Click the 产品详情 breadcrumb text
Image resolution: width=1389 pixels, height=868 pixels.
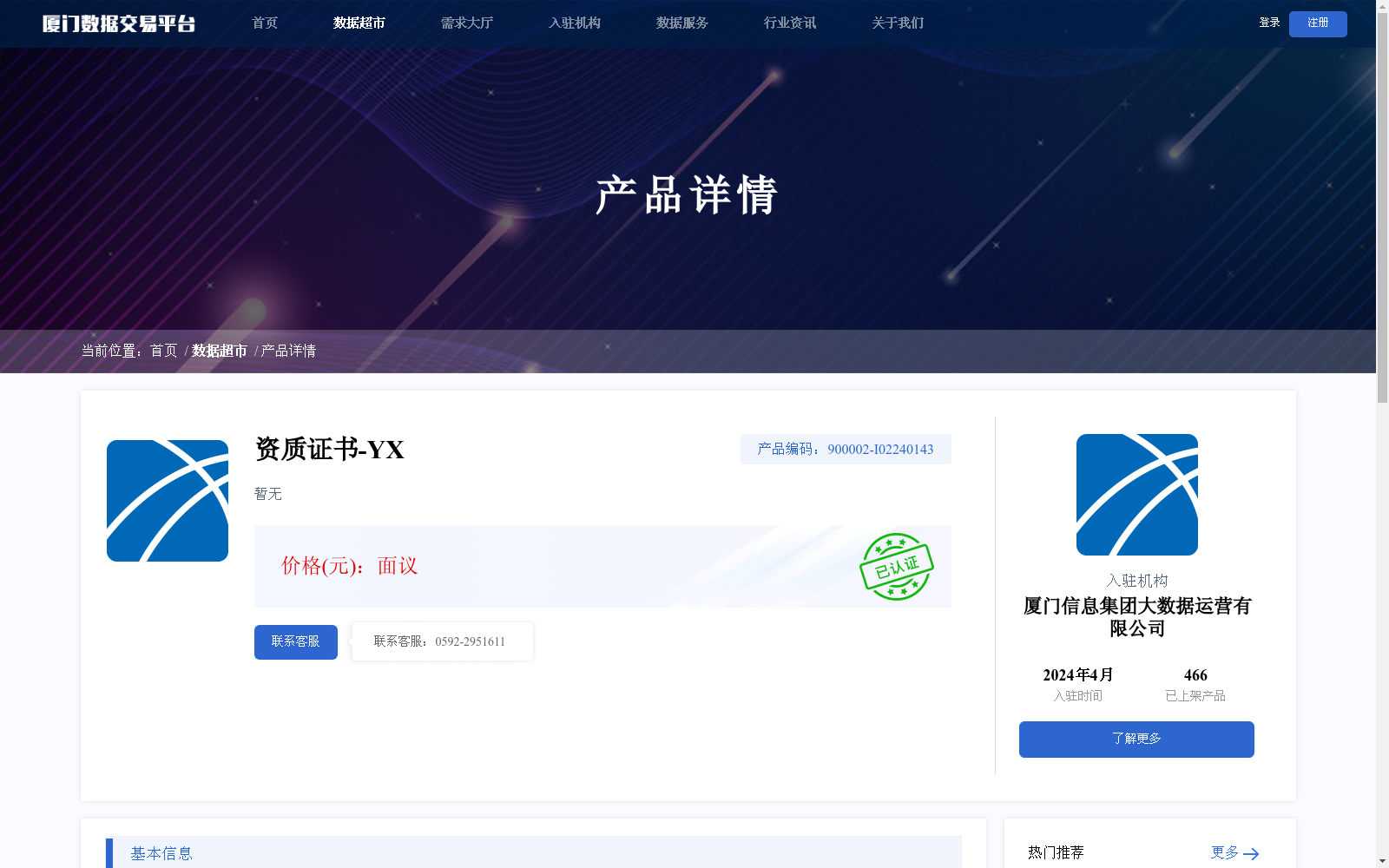point(288,351)
